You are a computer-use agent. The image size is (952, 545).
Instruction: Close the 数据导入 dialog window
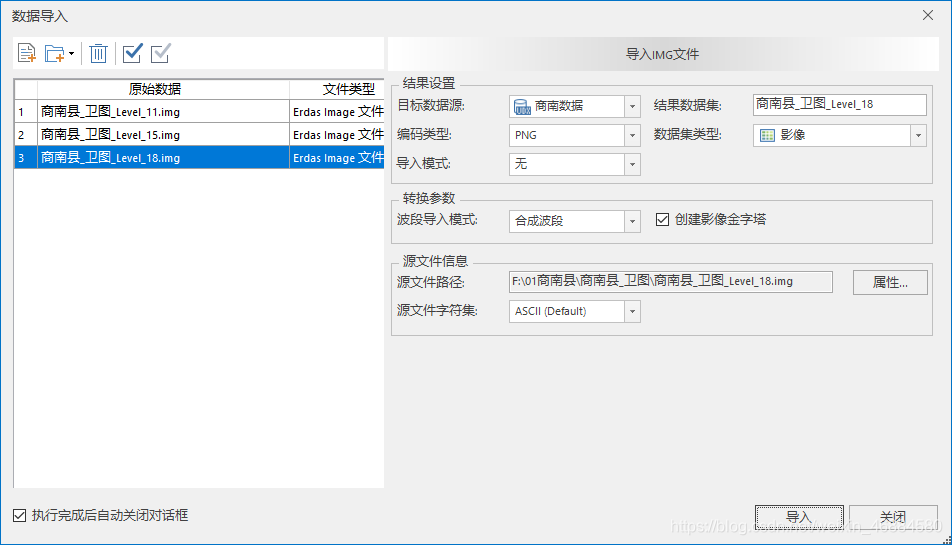tap(928, 15)
